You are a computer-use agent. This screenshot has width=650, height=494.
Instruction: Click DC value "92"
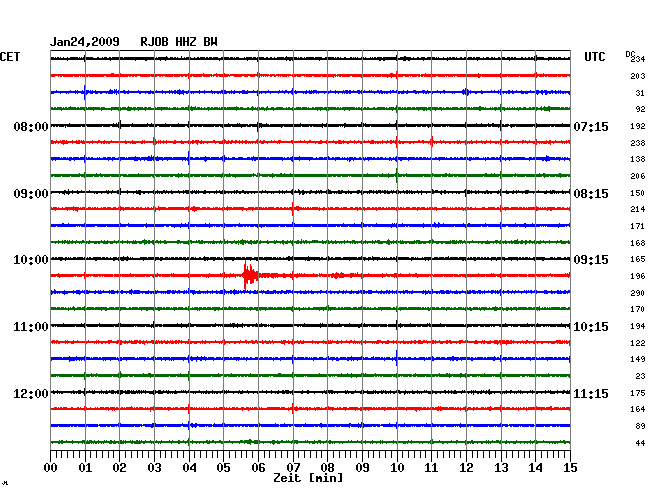[x=640, y=109]
